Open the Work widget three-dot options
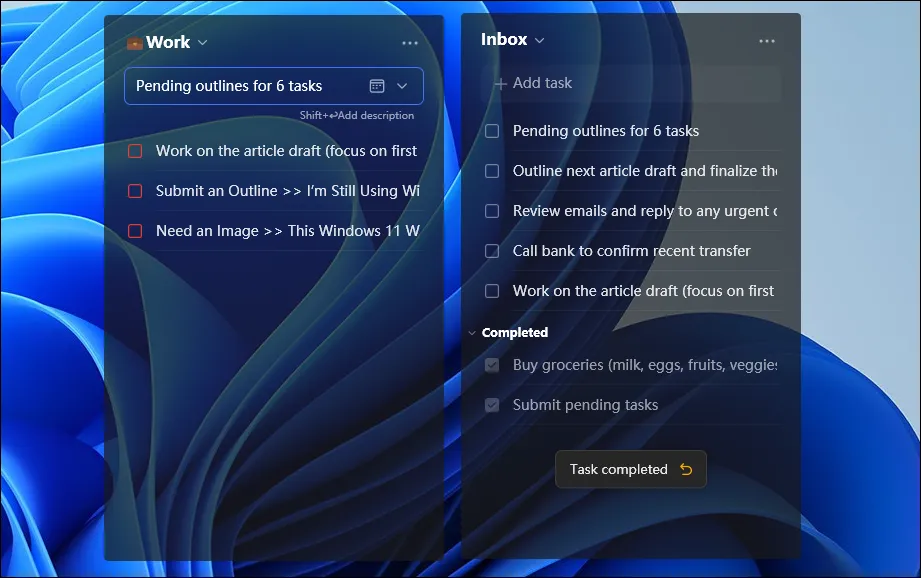The height and width of the screenshot is (578, 921). tap(409, 42)
